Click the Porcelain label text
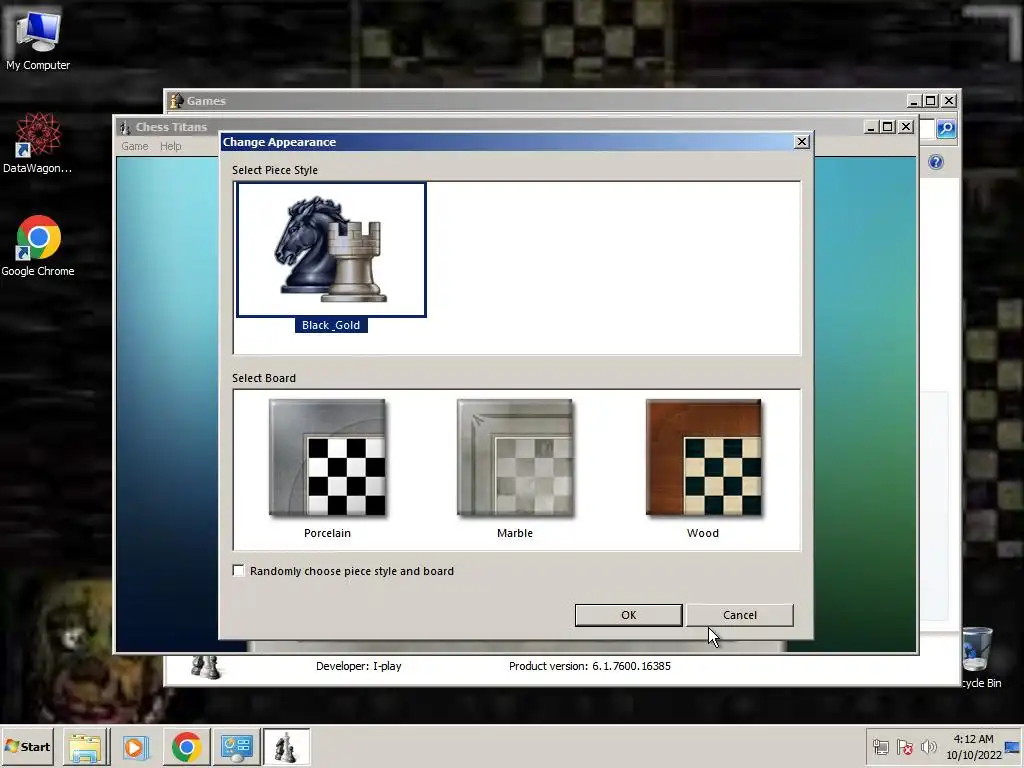The image size is (1024, 768). [327, 533]
